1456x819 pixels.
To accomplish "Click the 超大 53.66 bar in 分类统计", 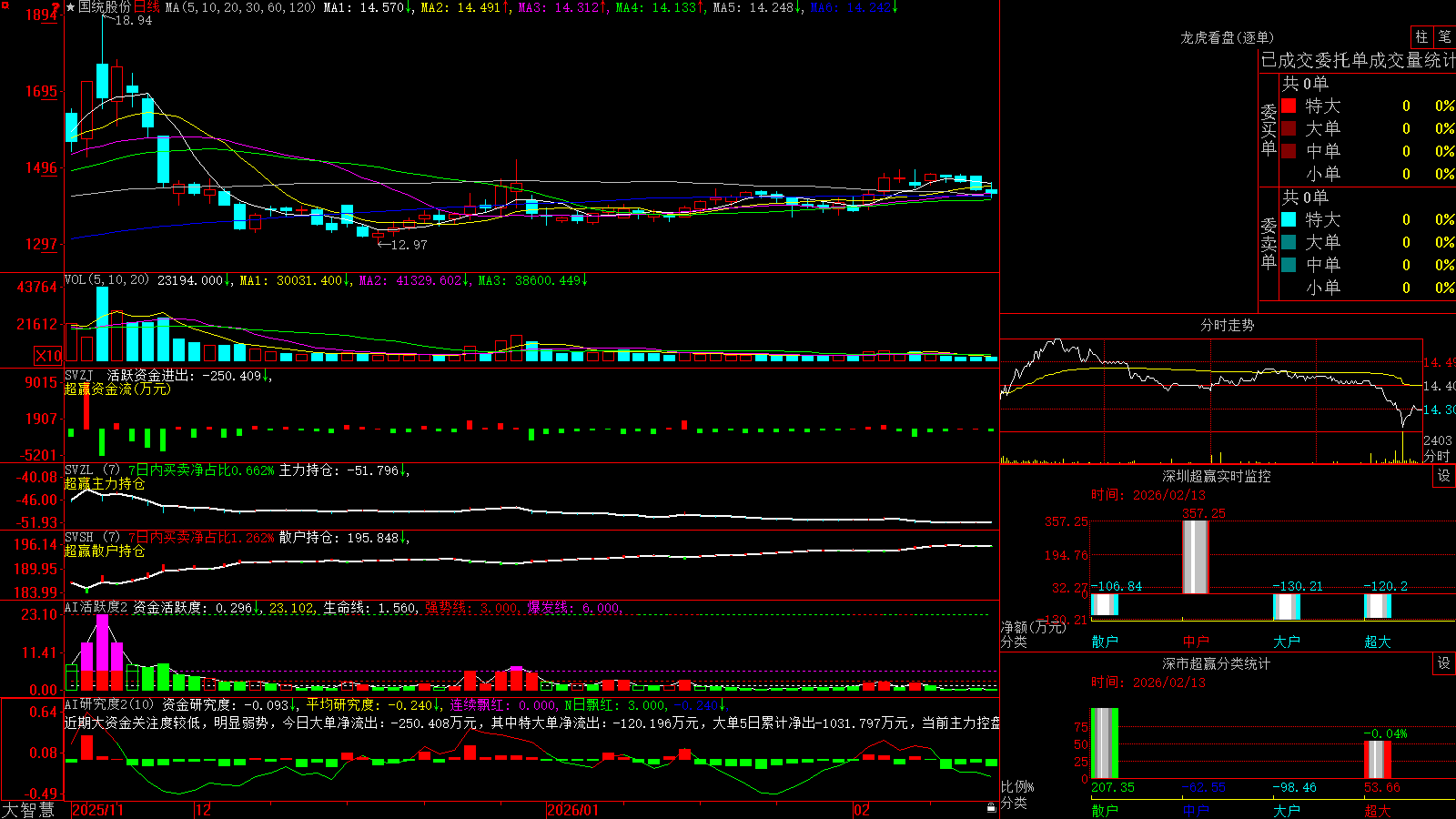I will 1377,759.
